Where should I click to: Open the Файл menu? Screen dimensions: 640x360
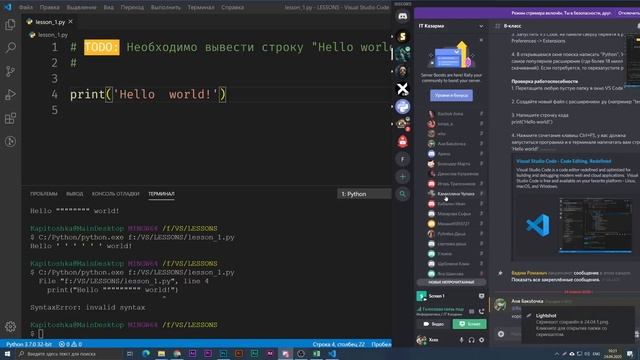[x=26, y=7]
